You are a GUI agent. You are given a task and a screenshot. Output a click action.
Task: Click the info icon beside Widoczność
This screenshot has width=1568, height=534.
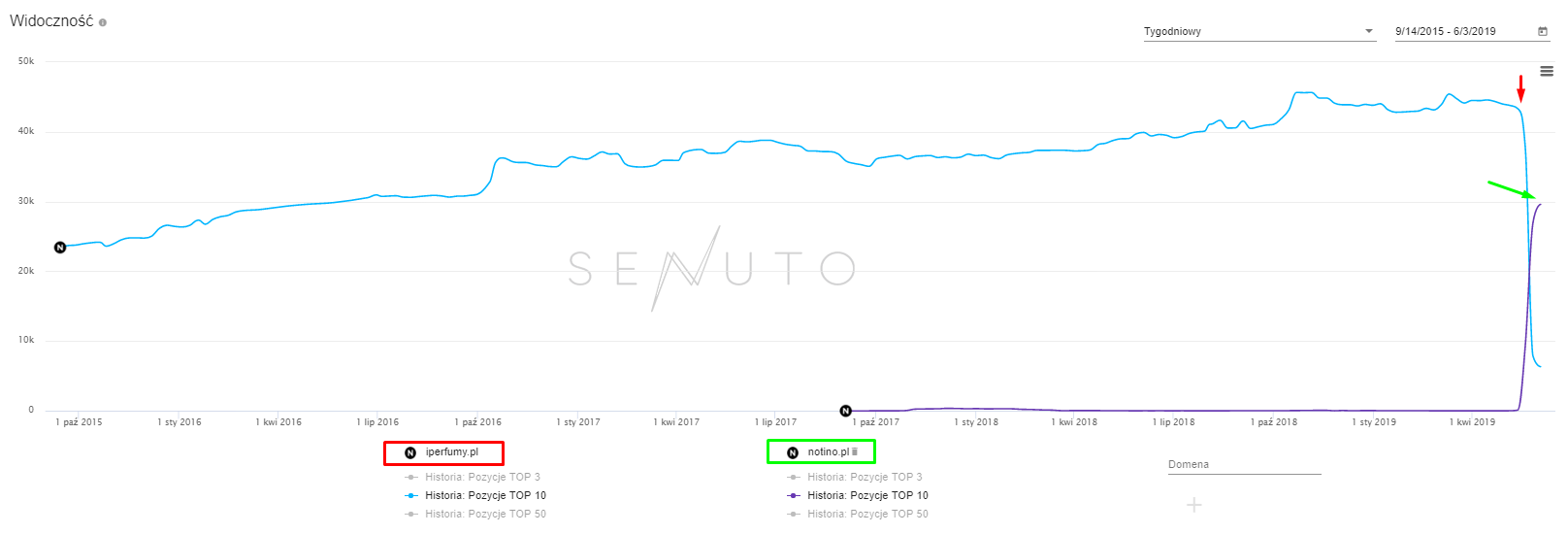click(103, 22)
